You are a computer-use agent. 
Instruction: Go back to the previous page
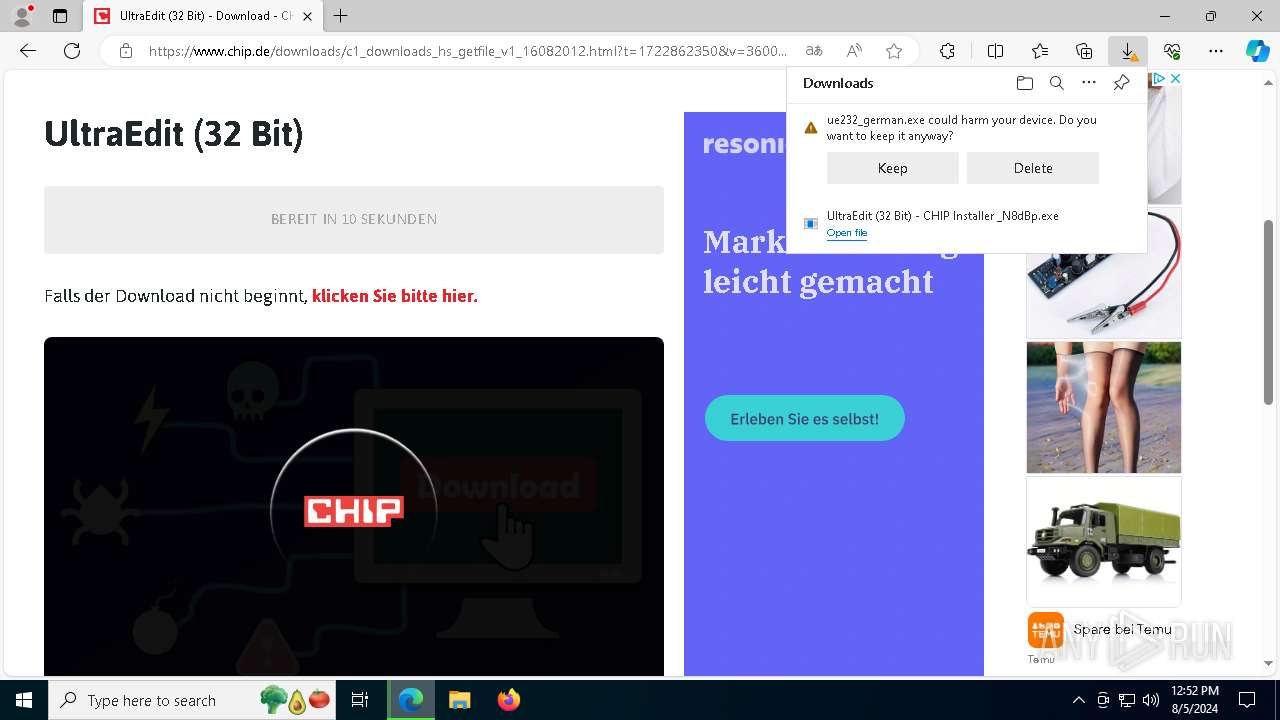tap(28, 51)
